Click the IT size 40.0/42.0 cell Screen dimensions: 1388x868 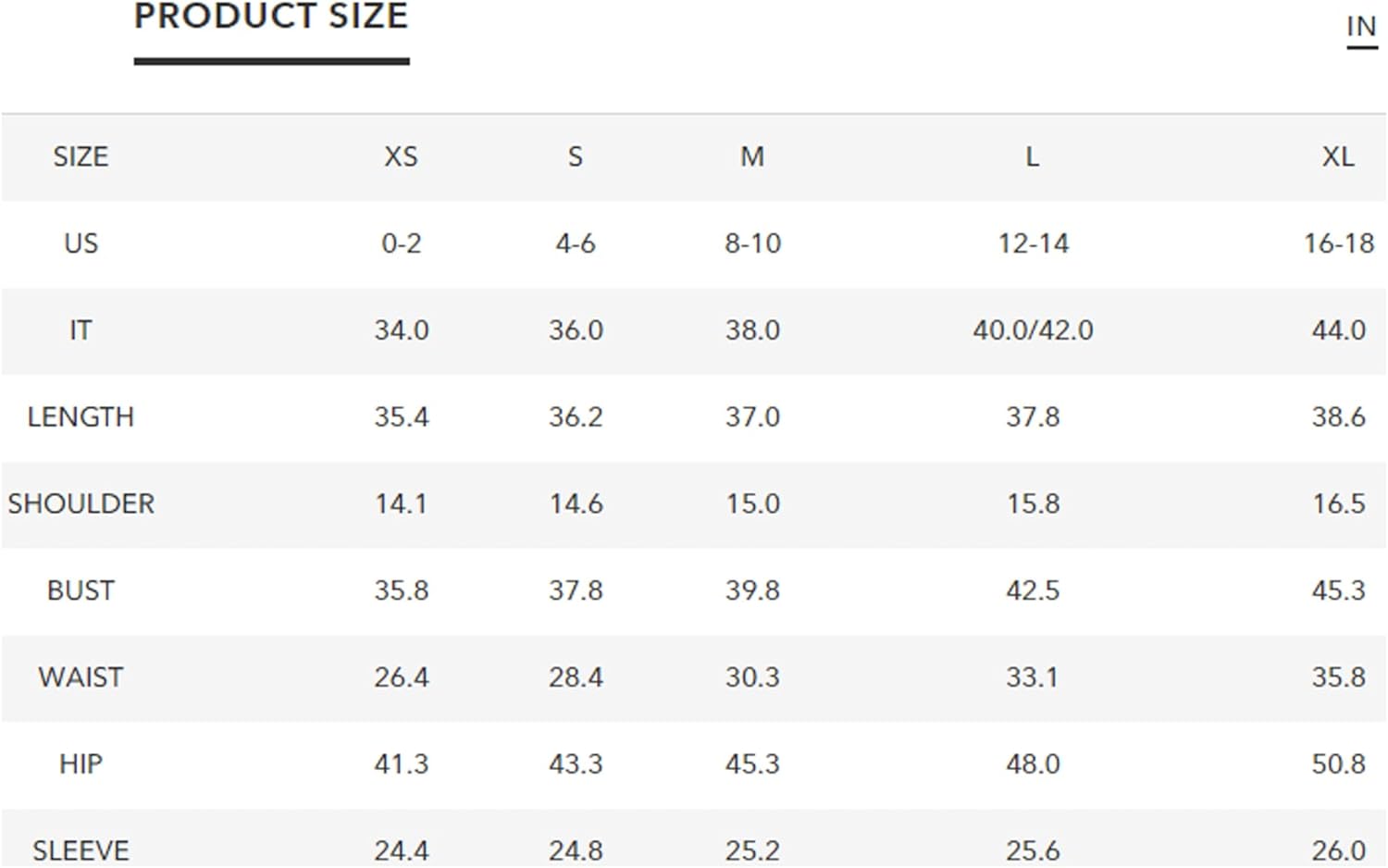coord(1033,330)
